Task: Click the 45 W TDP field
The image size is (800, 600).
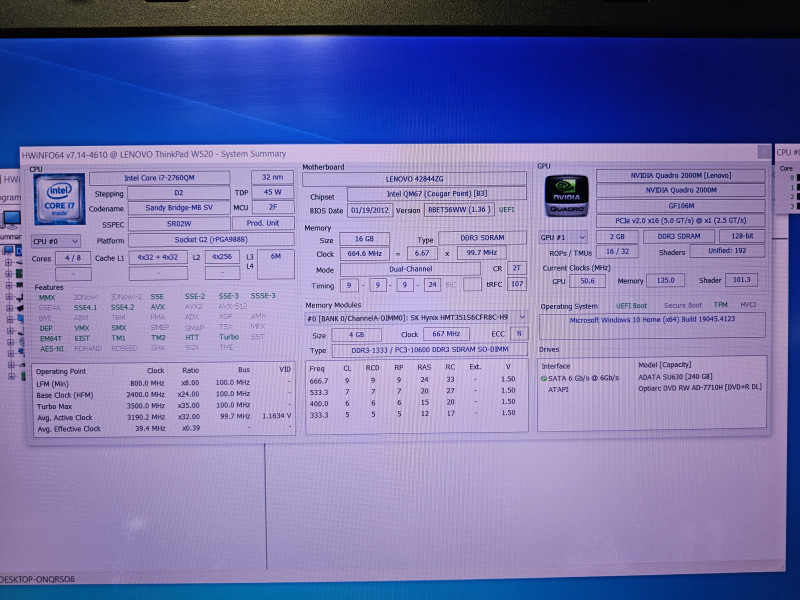Action: (273, 192)
